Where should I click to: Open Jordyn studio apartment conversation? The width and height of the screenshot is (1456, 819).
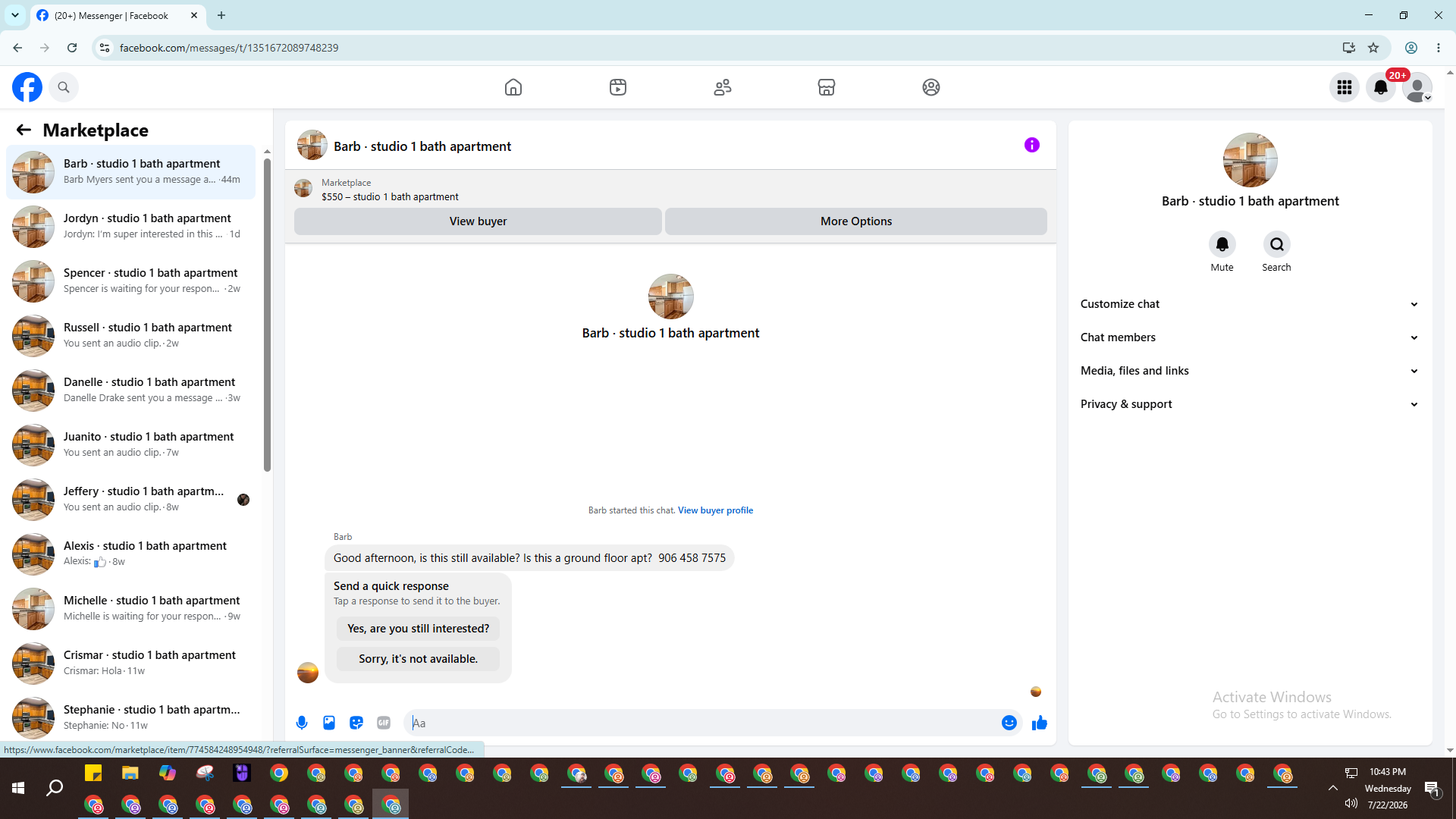(131, 226)
